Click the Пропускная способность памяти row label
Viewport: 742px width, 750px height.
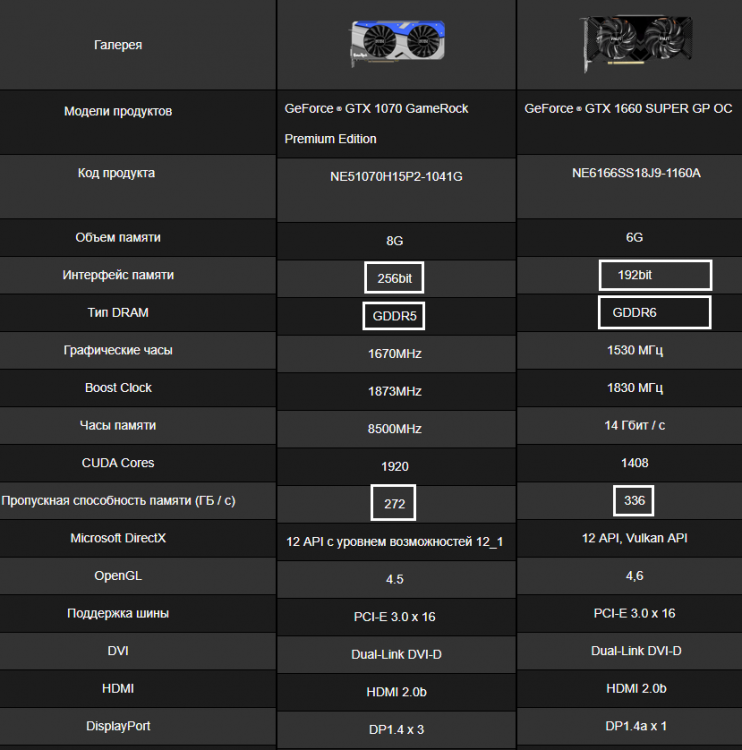[118, 500]
